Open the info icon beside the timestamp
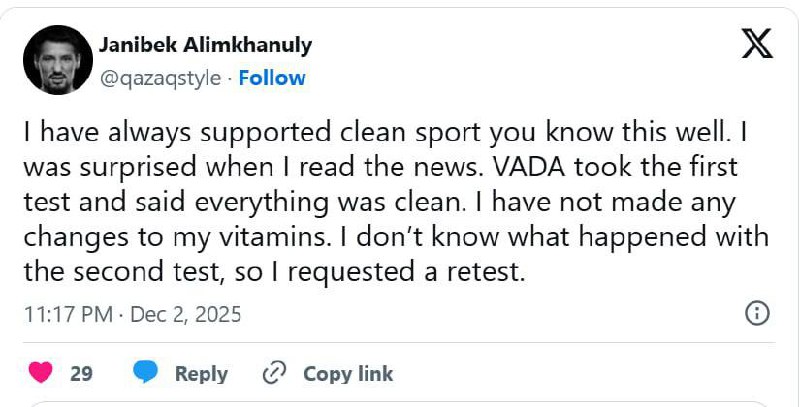800x407 pixels. [758, 313]
